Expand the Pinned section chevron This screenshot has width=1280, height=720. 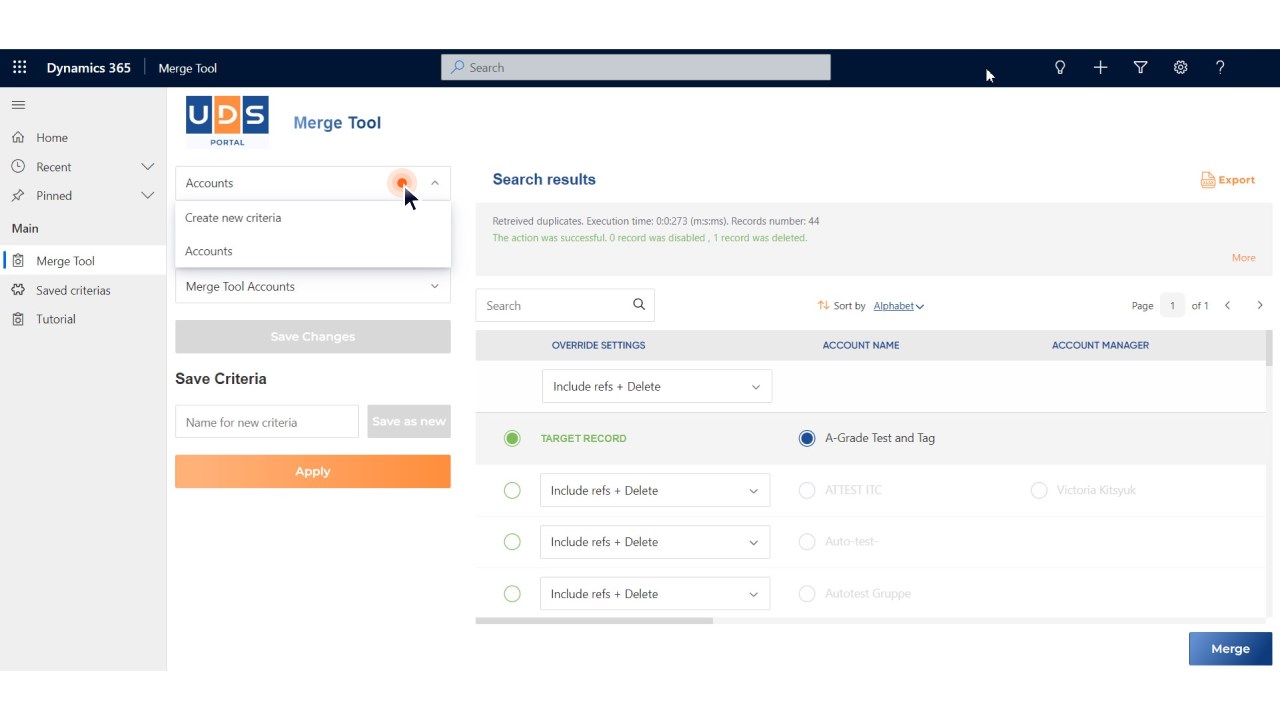tap(148, 196)
